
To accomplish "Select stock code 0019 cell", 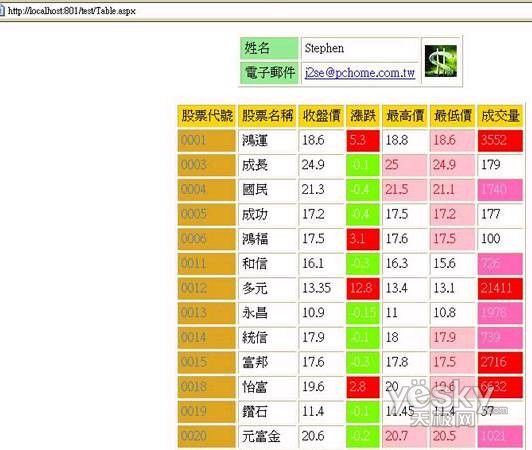I will click(207, 412).
